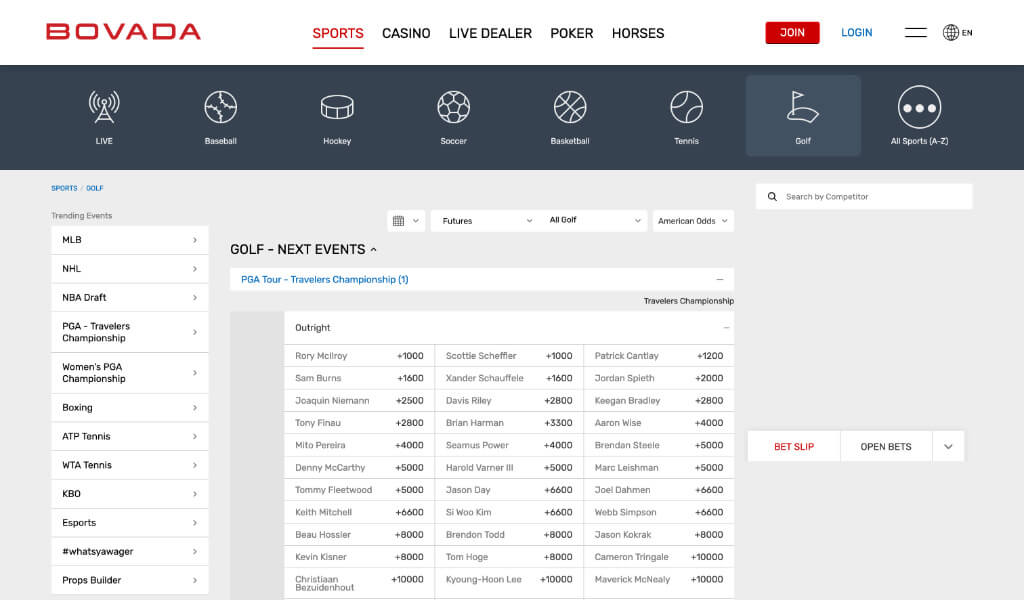
Task: Switch to the SPORTS tab
Action: (338, 33)
